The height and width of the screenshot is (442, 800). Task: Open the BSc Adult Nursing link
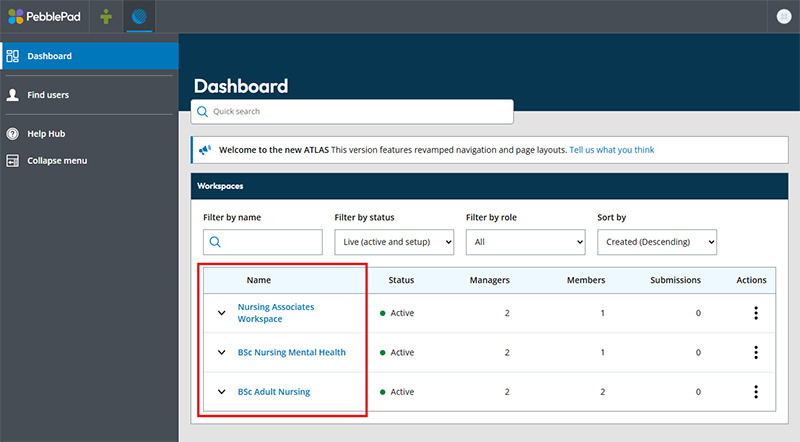pyautogui.click(x=274, y=391)
